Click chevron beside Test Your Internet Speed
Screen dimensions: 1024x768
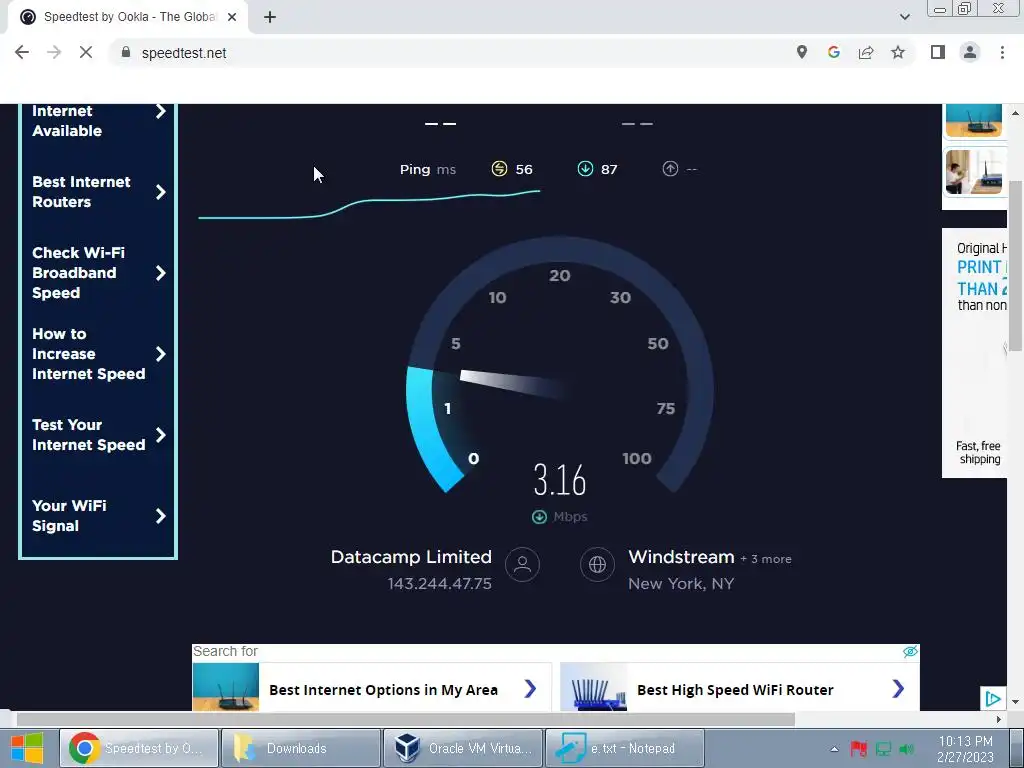pos(161,435)
